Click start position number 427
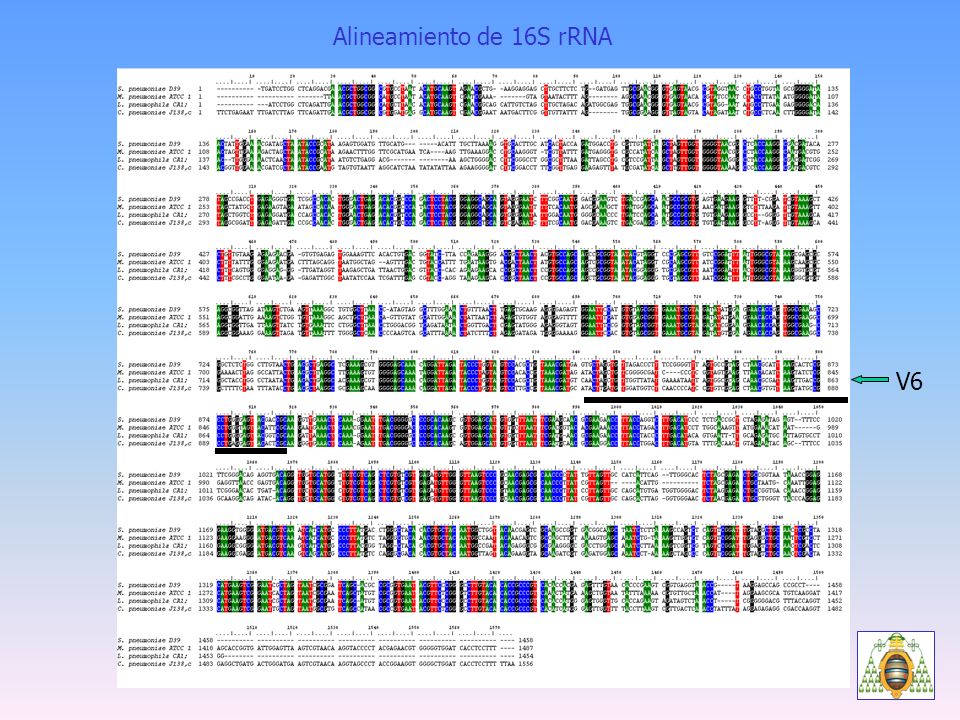Viewport: 960px width, 720px height. (204, 254)
